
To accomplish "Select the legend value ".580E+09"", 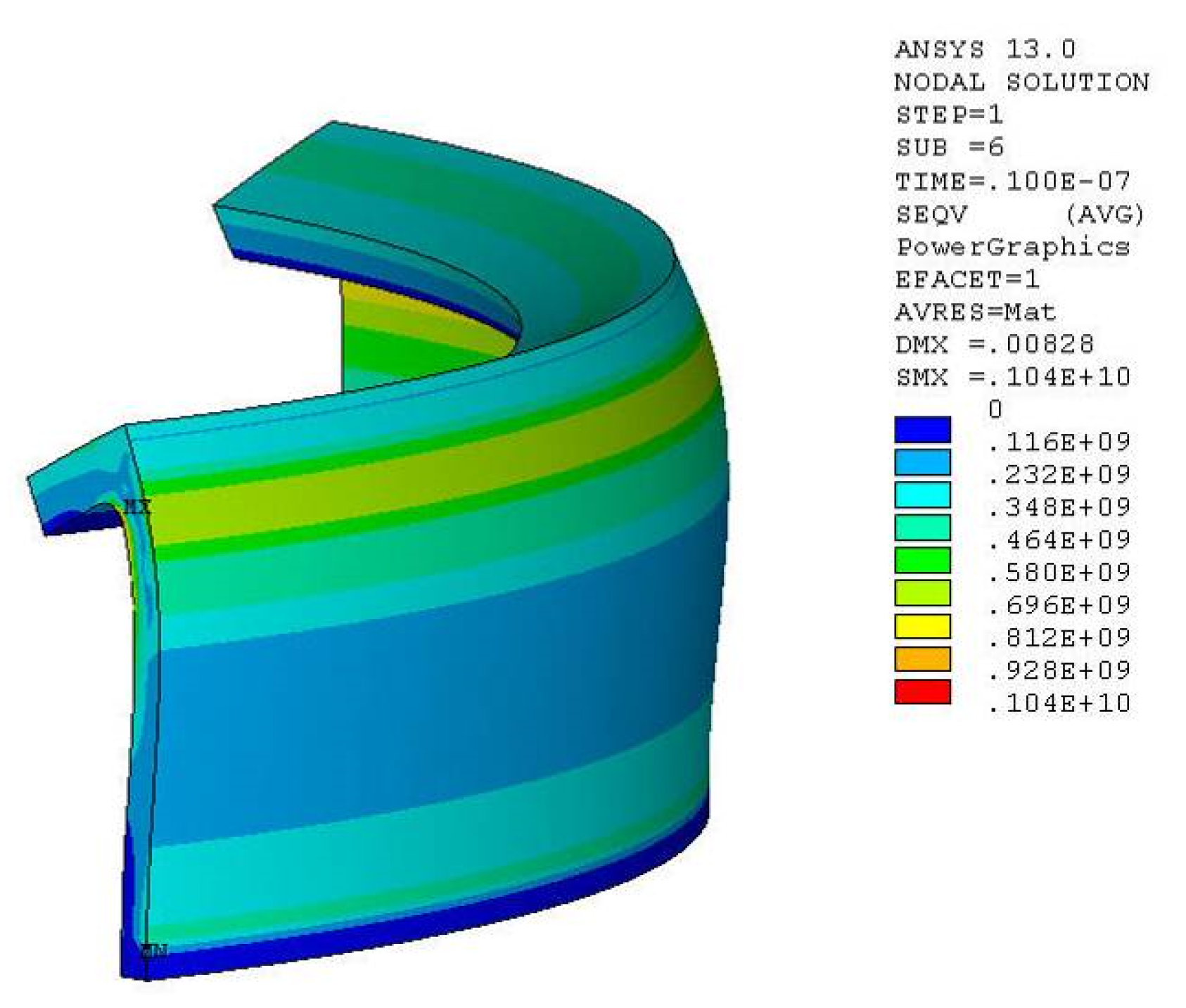I will coord(1059,573).
